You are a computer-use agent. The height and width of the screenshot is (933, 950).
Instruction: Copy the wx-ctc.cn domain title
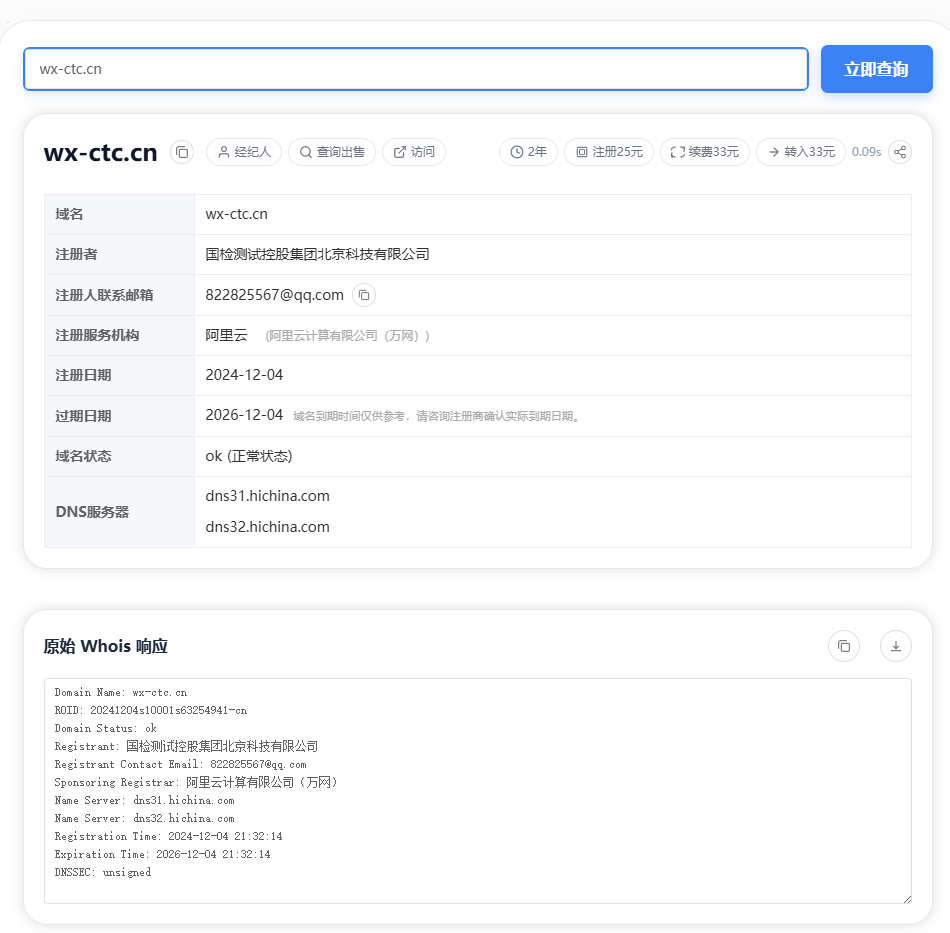[182, 152]
